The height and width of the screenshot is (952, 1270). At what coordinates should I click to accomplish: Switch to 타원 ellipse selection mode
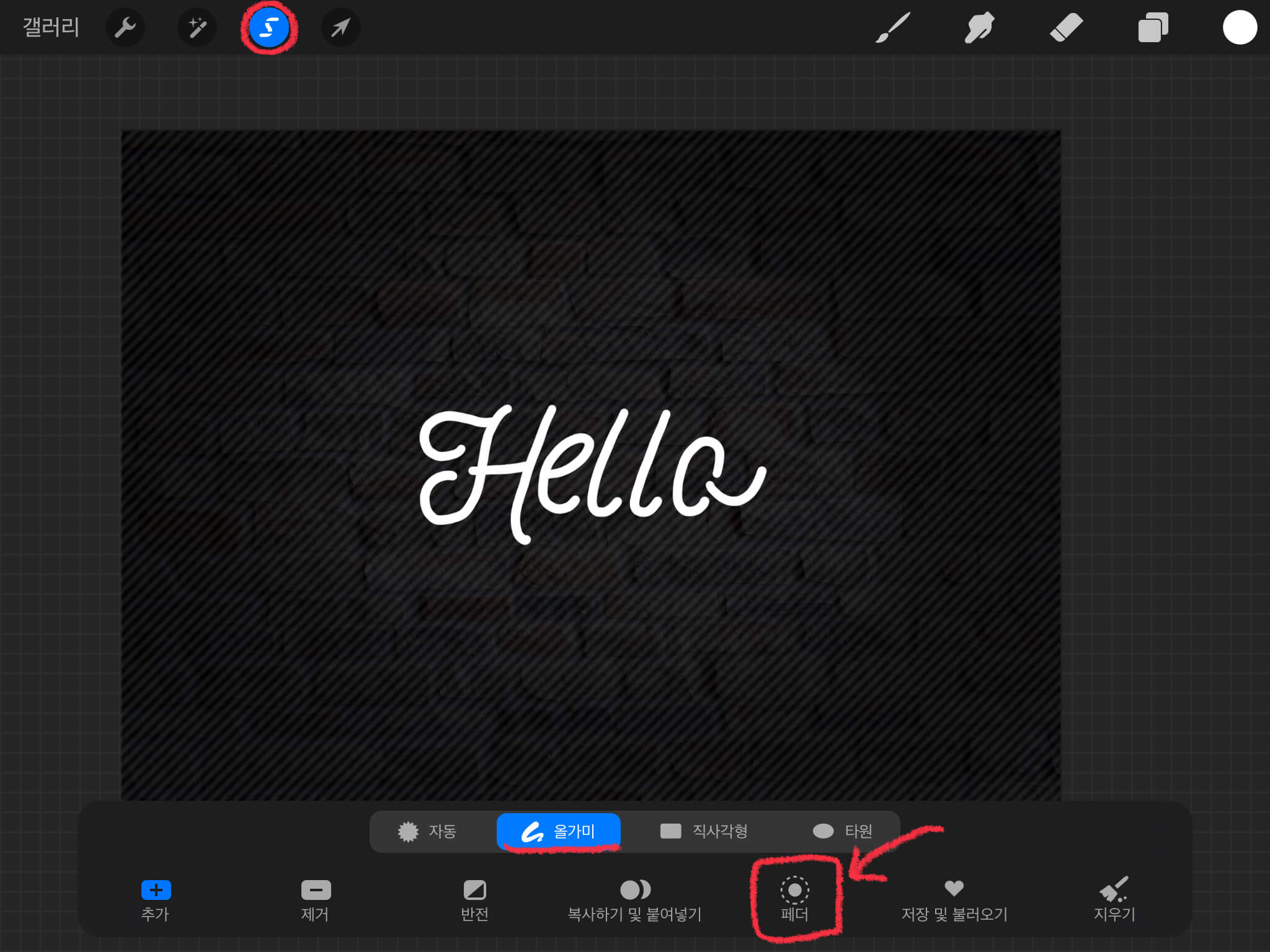(x=843, y=831)
